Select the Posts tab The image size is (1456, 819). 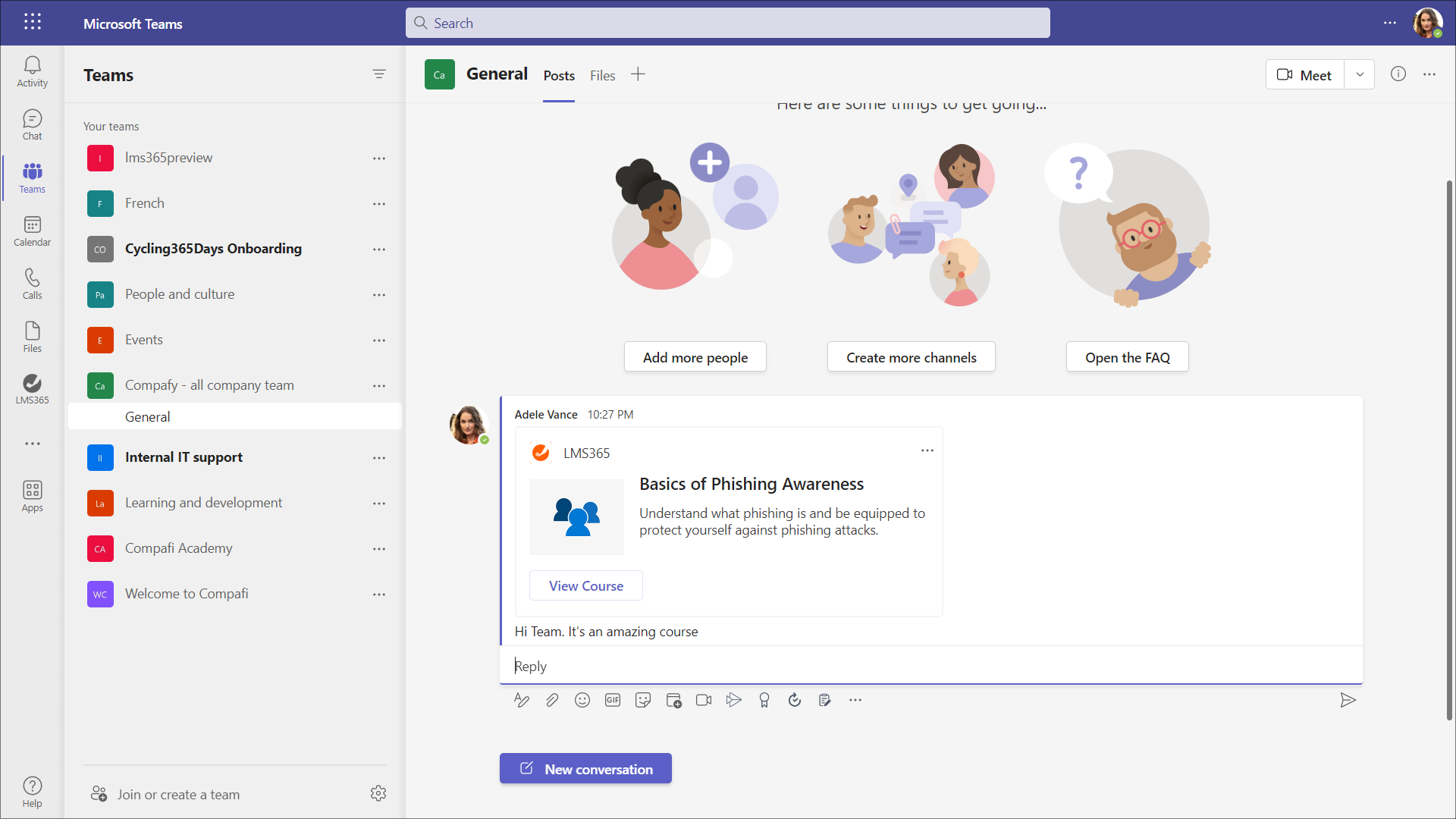coord(559,75)
